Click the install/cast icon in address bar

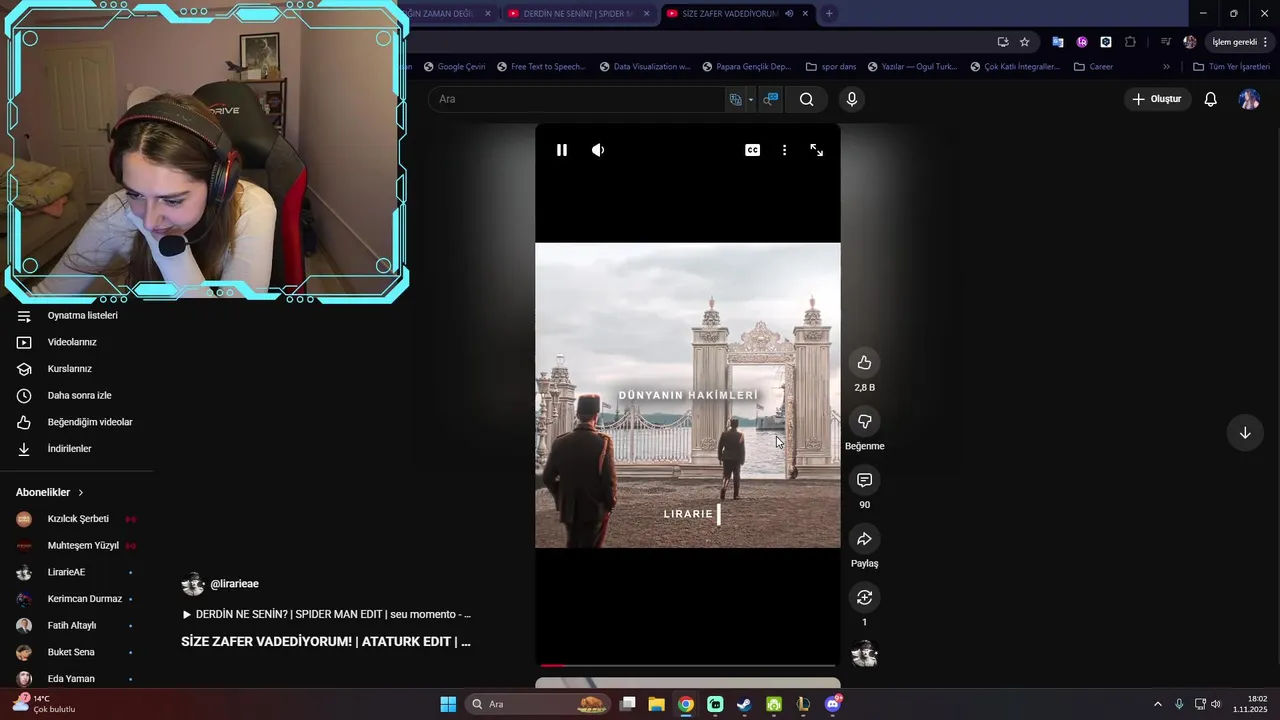pyautogui.click(x=1003, y=42)
